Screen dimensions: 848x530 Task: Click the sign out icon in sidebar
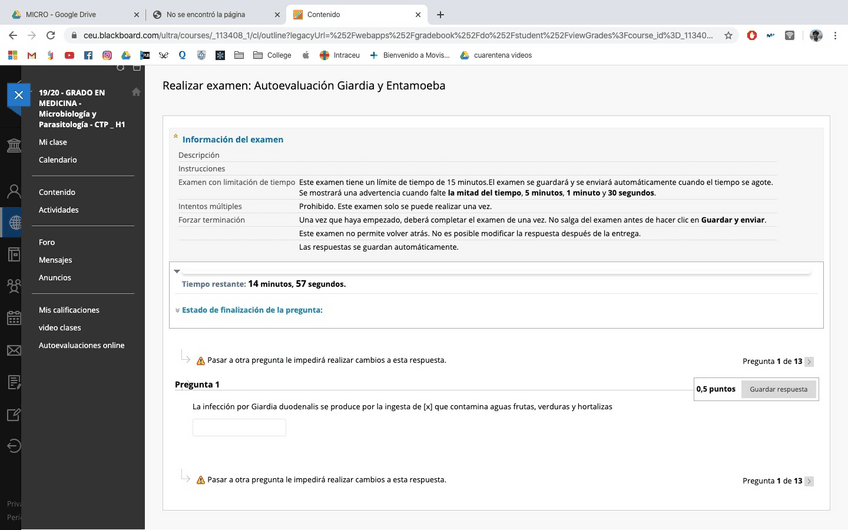point(13,446)
